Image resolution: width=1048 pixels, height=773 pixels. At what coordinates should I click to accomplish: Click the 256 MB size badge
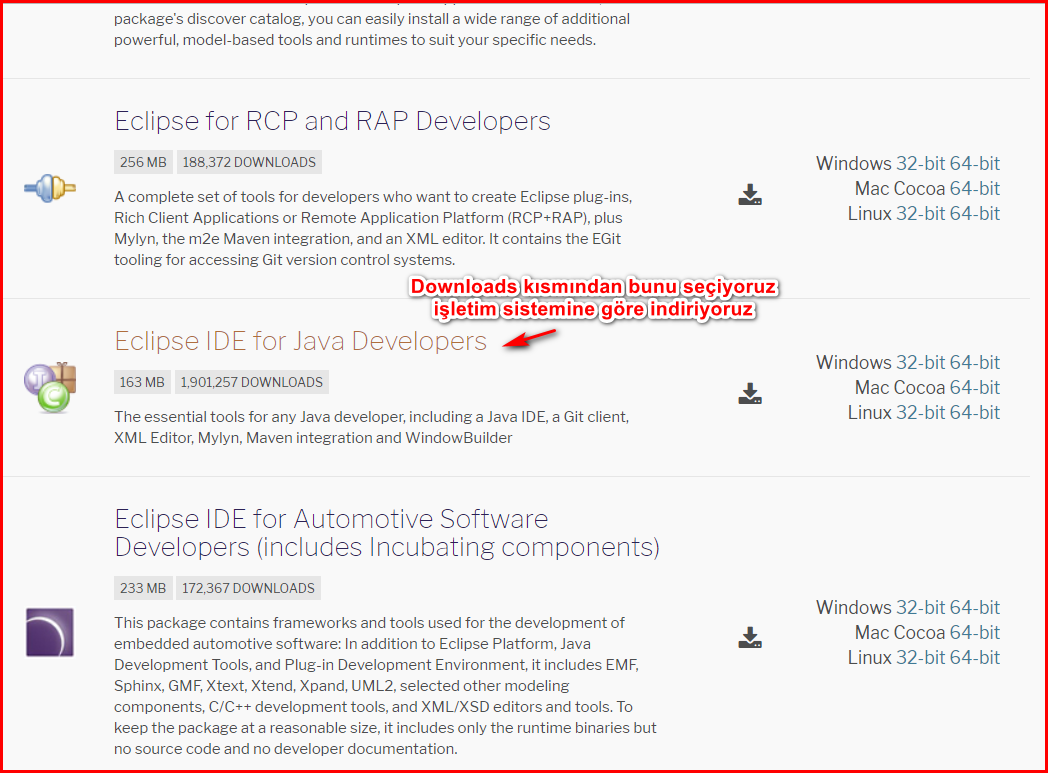[x=143, y=162]
